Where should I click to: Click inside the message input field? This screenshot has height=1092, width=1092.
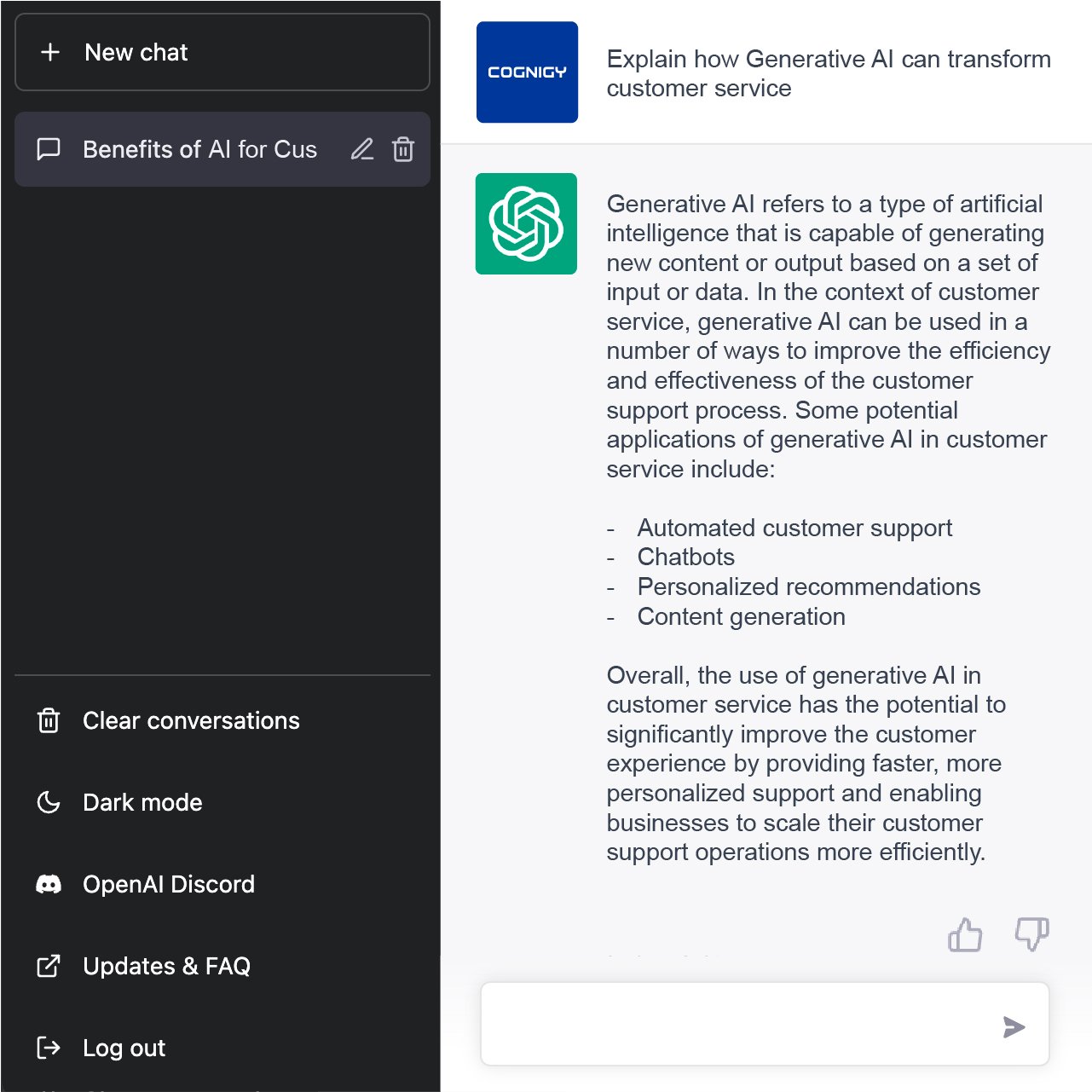click(742, 1024)
